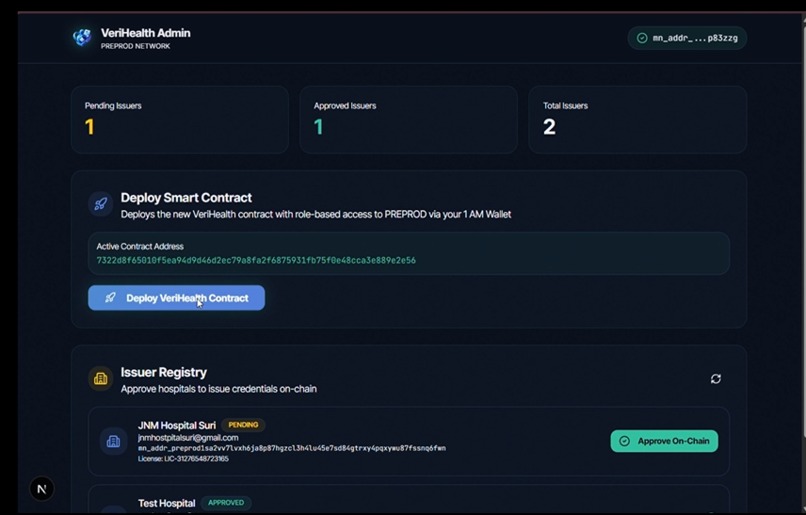Open the Next.js dev tools indicator
806x515 pixels.
point(42,489)
